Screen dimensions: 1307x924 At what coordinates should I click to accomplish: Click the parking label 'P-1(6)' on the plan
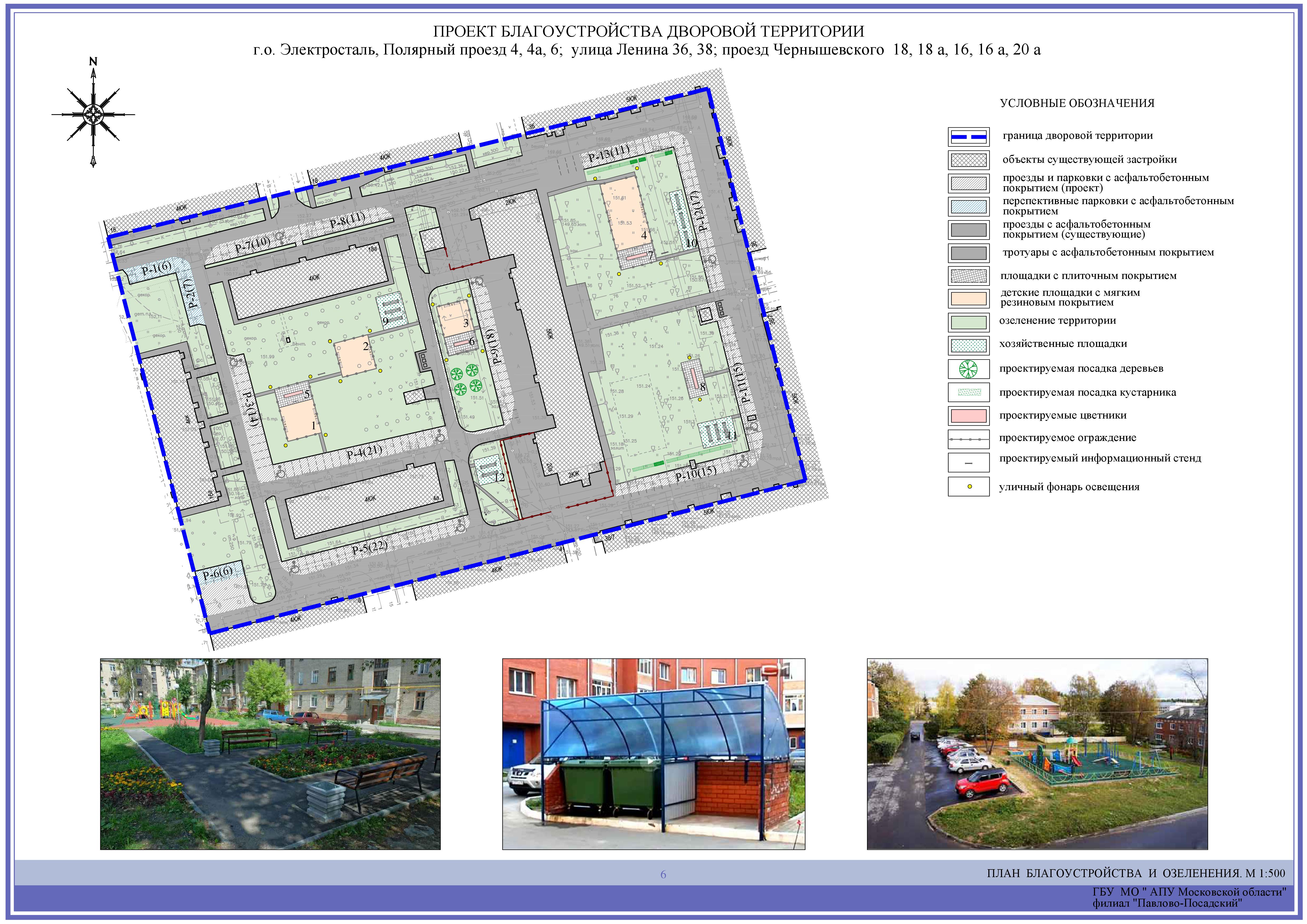(156, 268)
